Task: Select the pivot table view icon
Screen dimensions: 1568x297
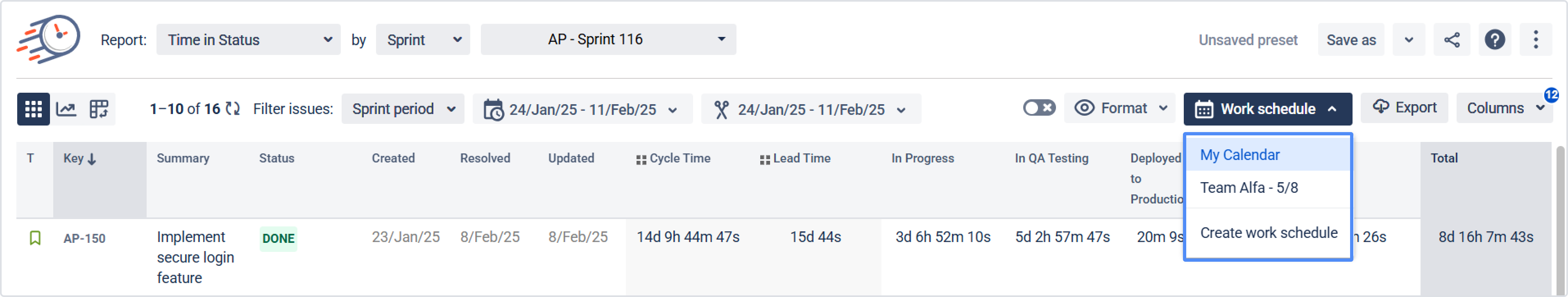Action: point(99,109)
